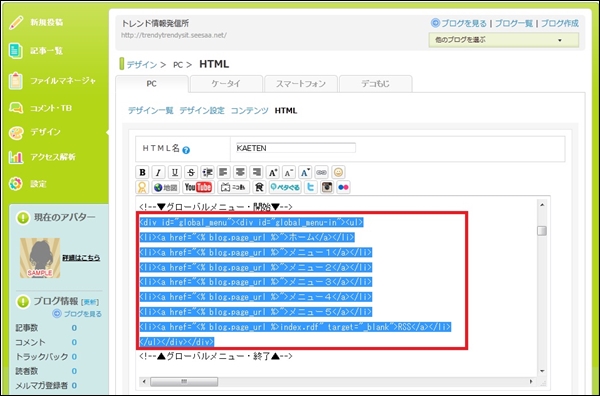
Task: Open コンテンツ sub-link
Action: coord(249,111)
